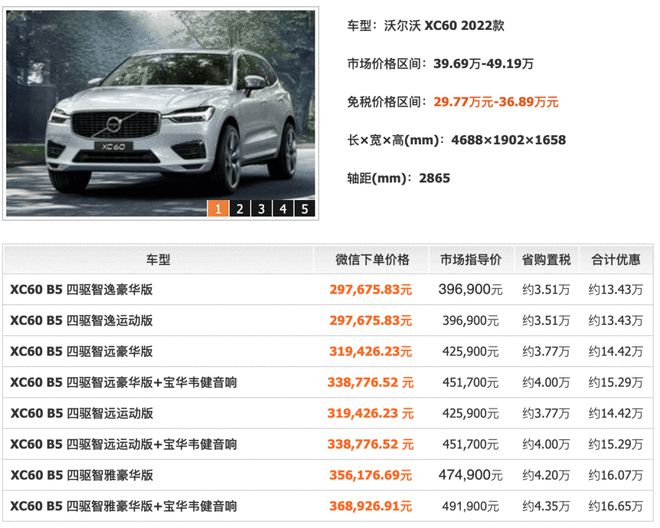This screenshot has width=660, height=528.
Task: Open XC60 B5 四驱智远运动版+宝华韦健音响
Action: 123,444
